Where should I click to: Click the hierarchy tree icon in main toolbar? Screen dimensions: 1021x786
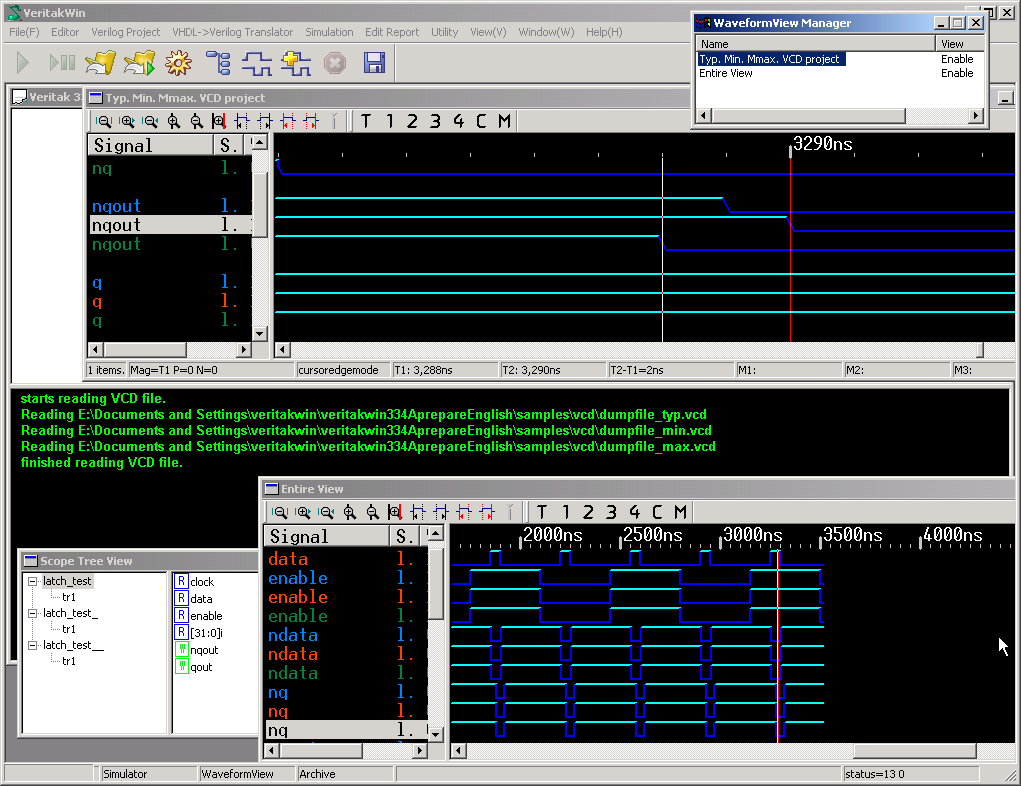click(x=218, y=63)
